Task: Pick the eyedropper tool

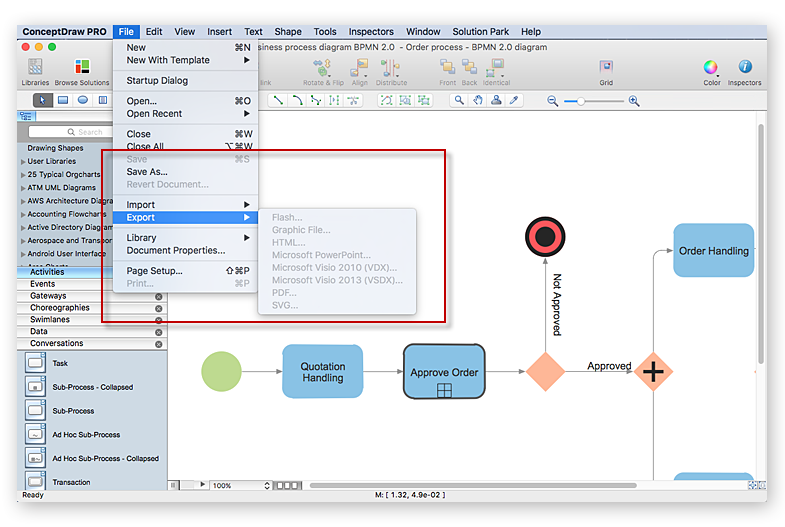Action: point(514,100)
